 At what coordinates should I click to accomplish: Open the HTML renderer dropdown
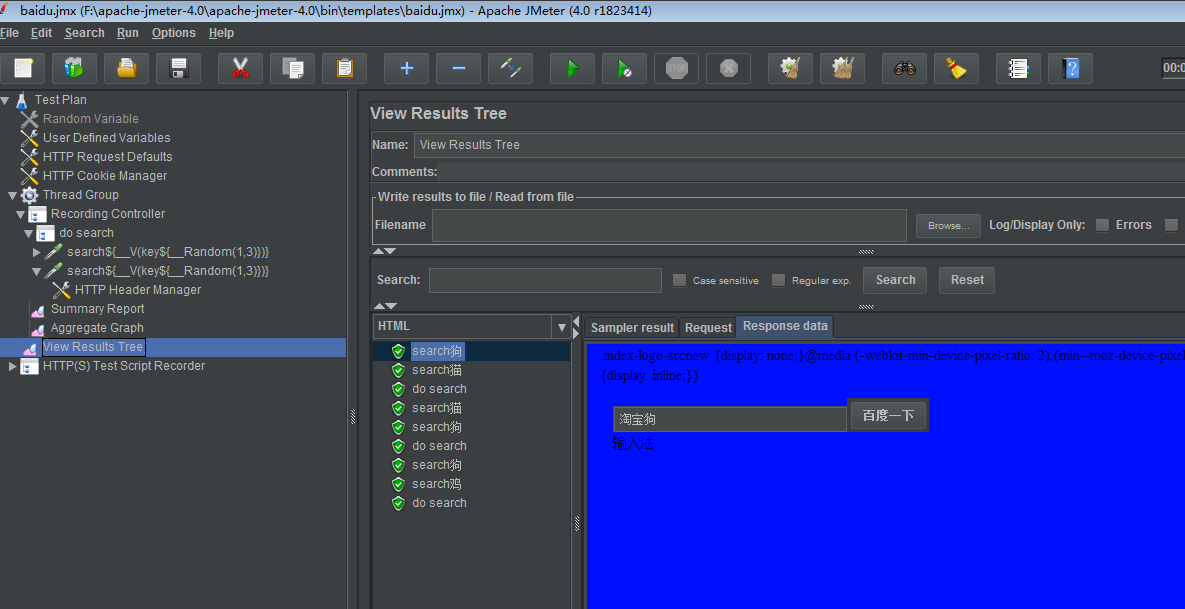(x=561, y=327)
